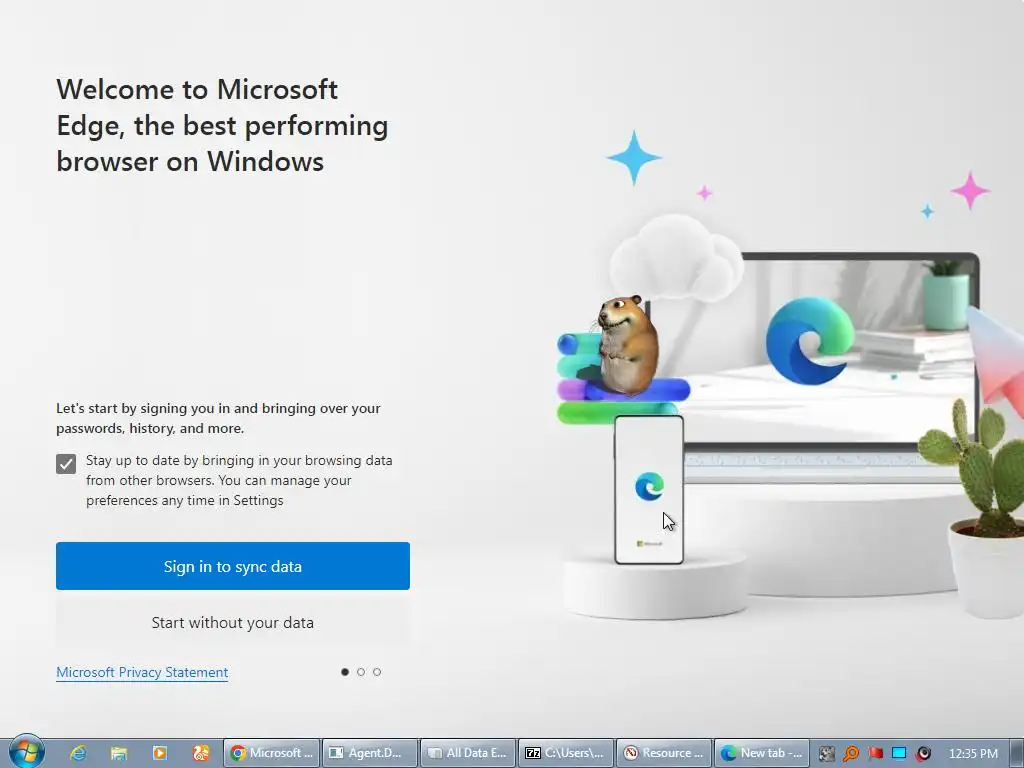Click Sign in to sync data
1024x768 pixels.
point(232,566)
